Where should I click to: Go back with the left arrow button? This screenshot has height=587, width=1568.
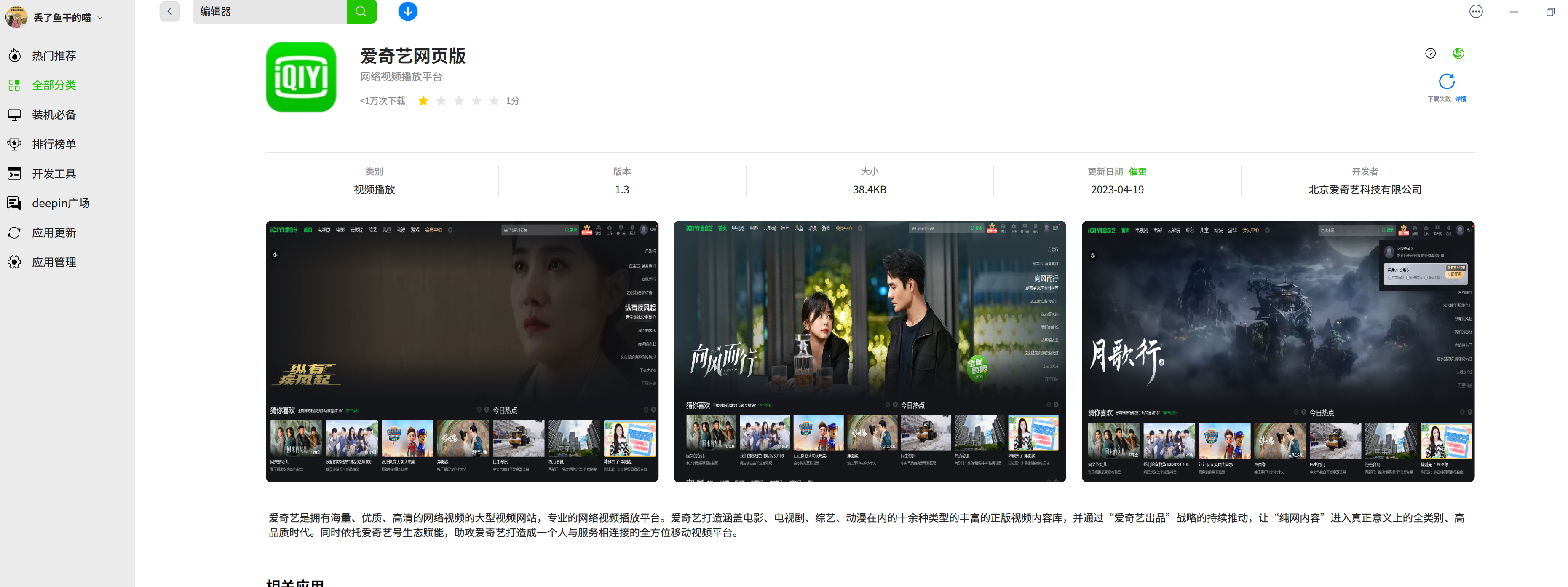point(170,11)
